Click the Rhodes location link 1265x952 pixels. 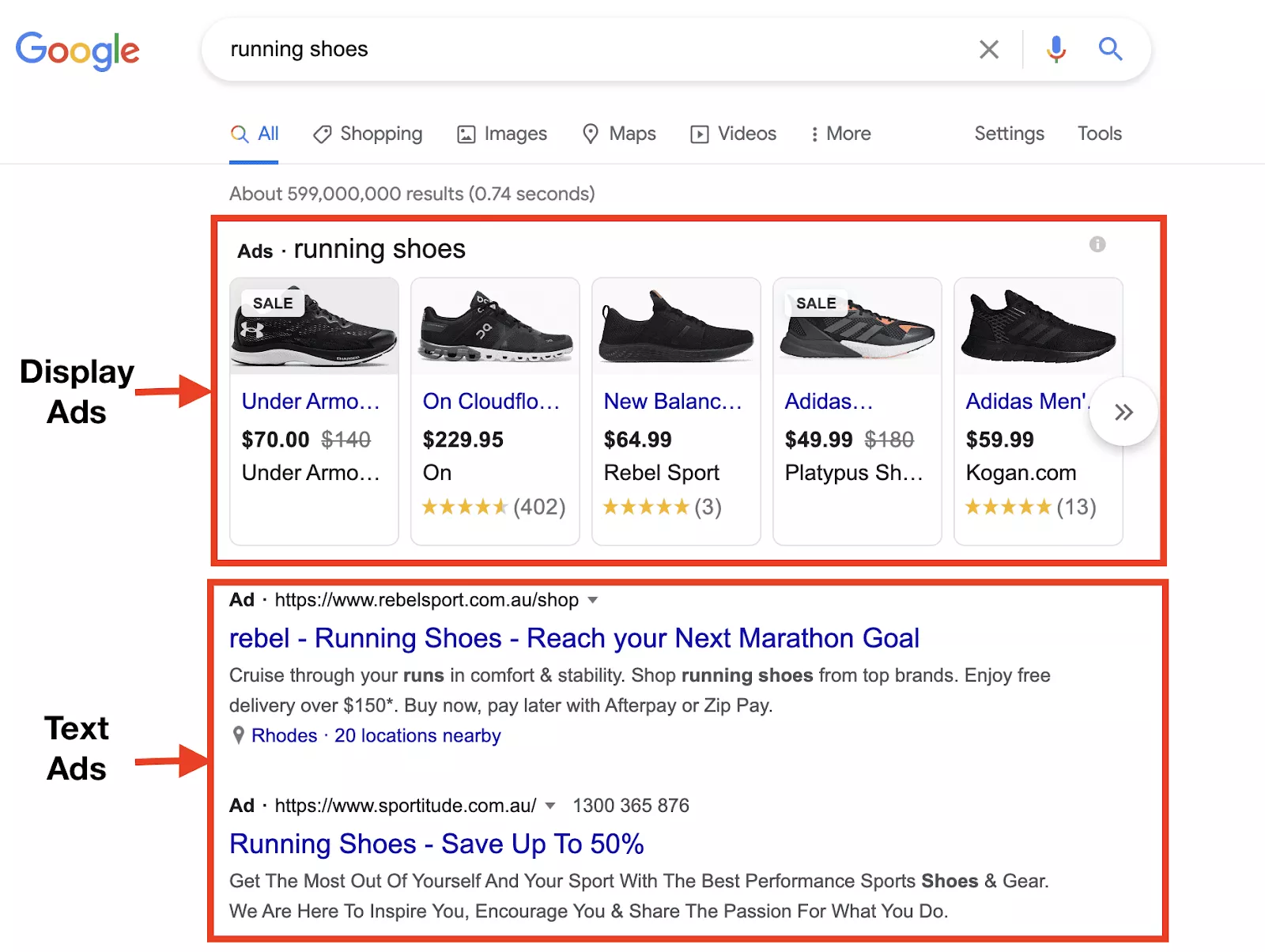pos(284,735)
